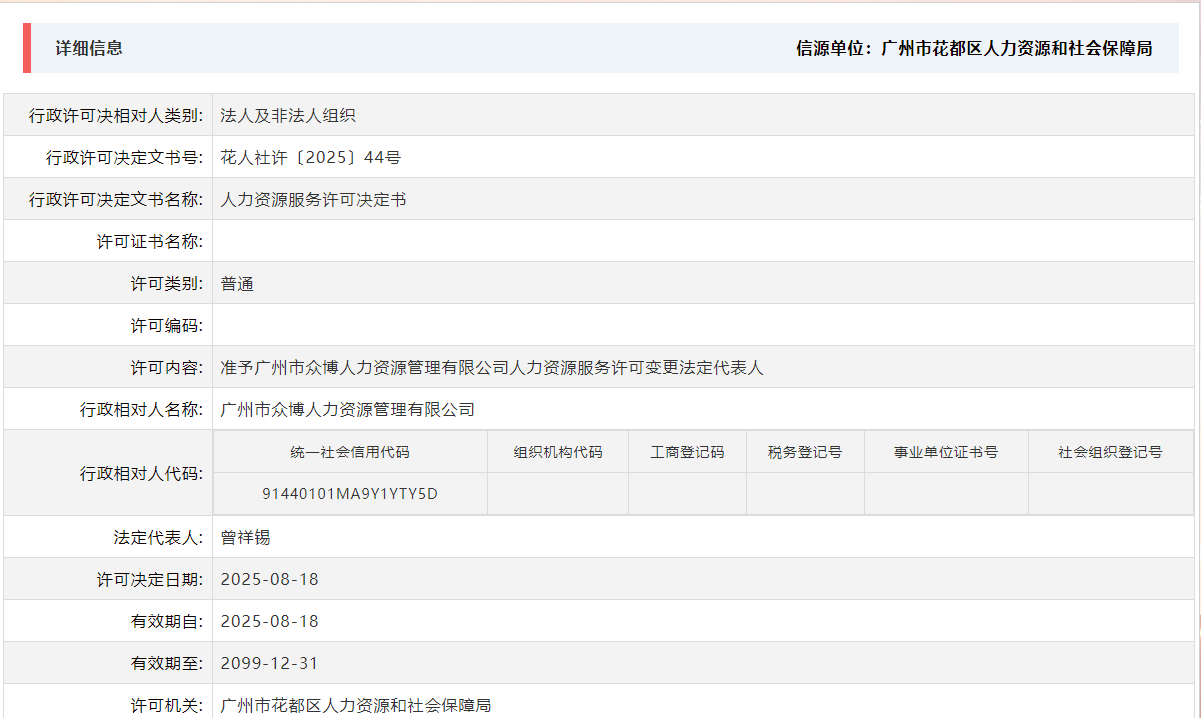Screen dimensions: 1201x718
Task: Click the 工商登记码 column header
Action: [686, 451]
